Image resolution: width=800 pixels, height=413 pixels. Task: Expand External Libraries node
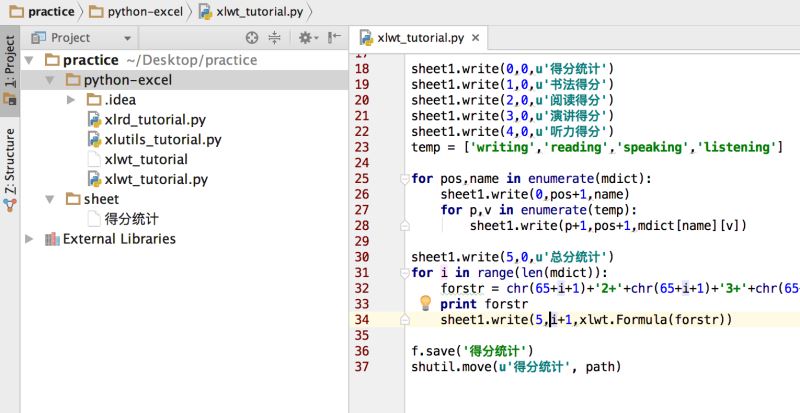(29, 238)
